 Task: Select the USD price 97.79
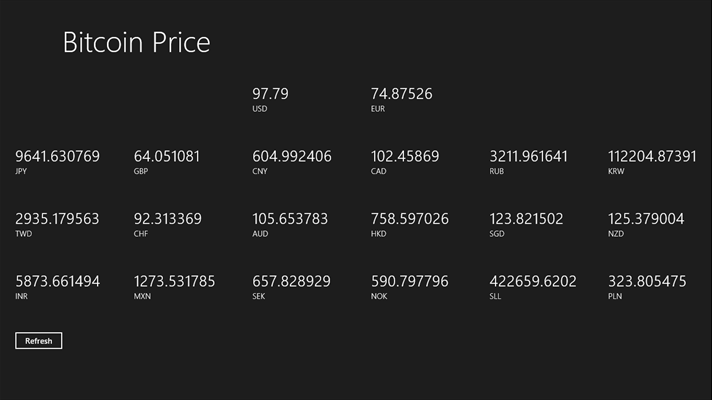click(x=270, y=94)
